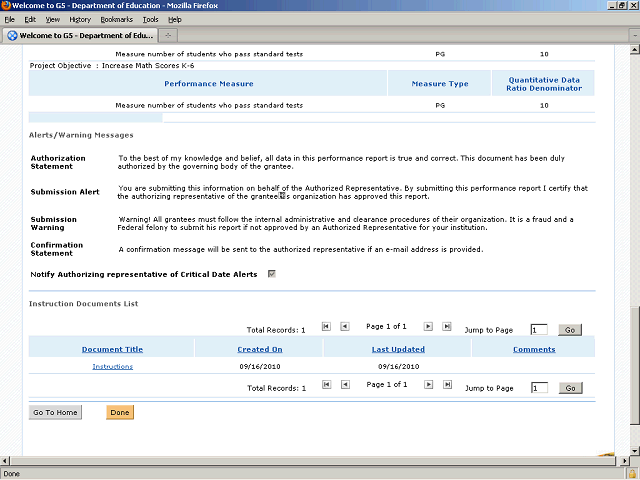Click Created On date 09/16/2010 cell
This screenshot has width=640, height=480.
[x=260, y=367]
